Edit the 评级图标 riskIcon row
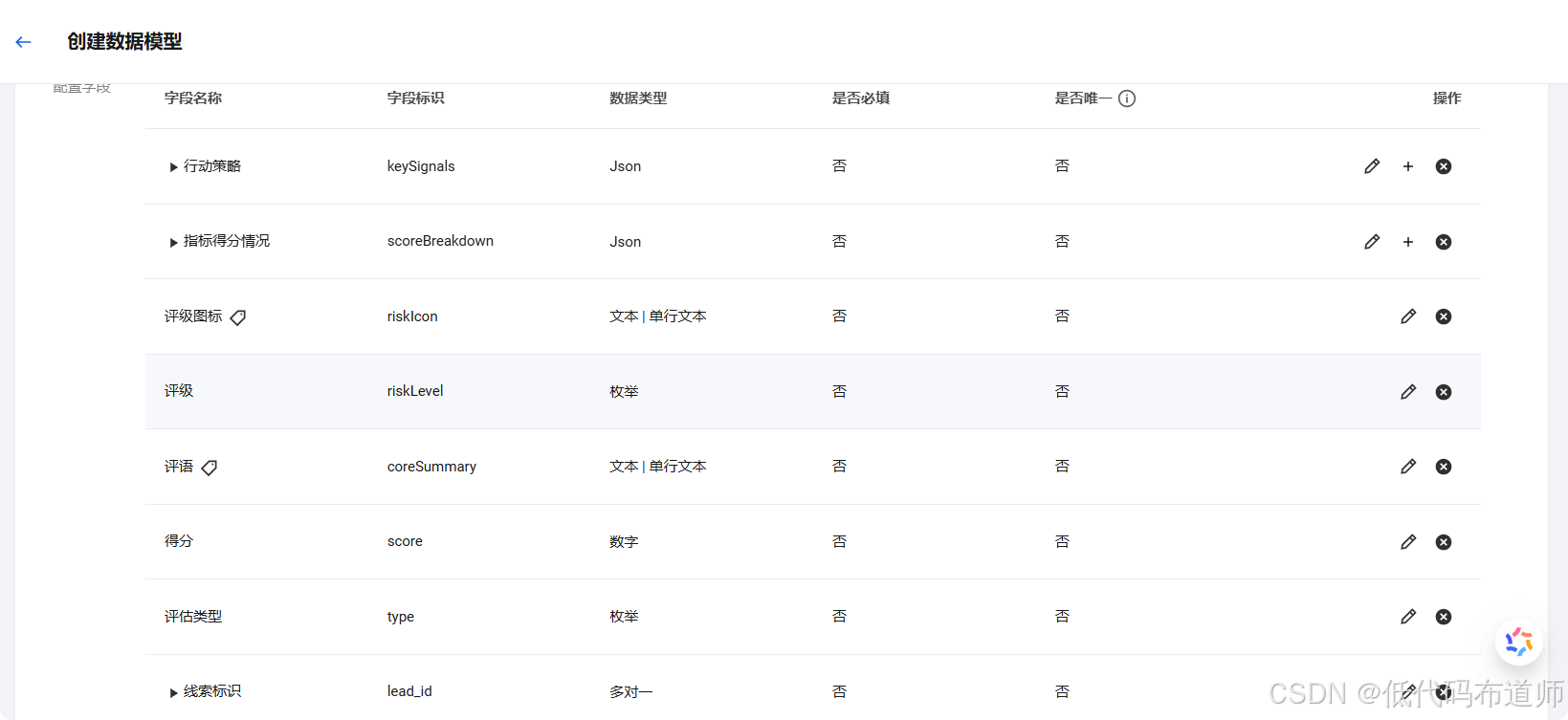The height and width of the screenshot is (720, 1568). pyautogui.click(x=1408, y=316)
